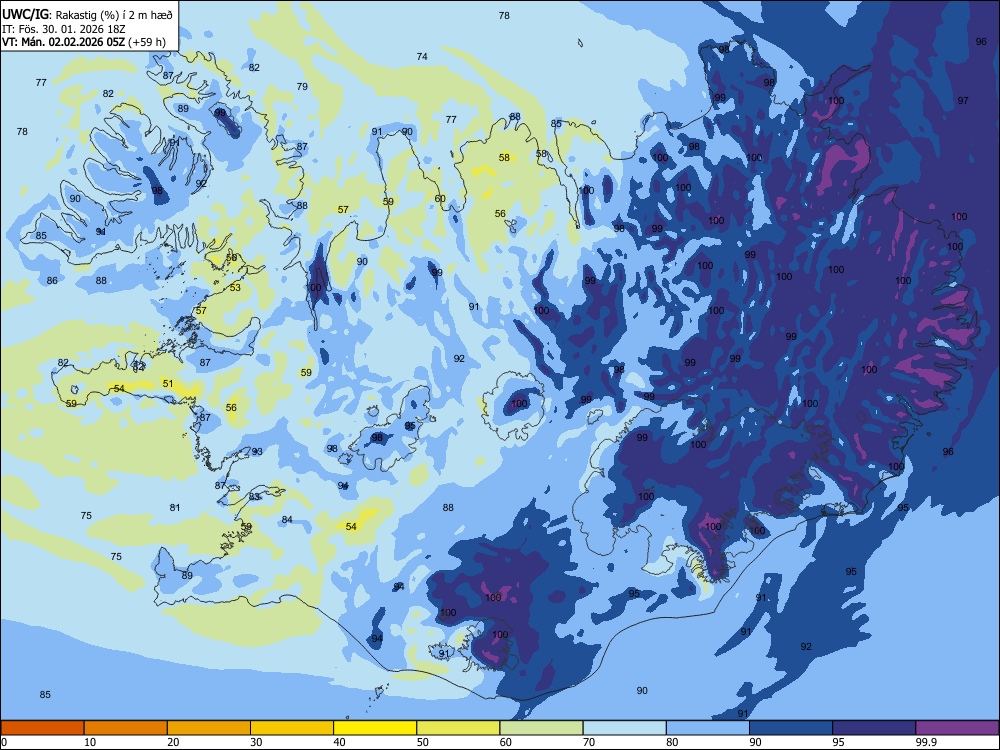1000x750 pixels.
Task: Click the map value '93'
Action: 257,452
